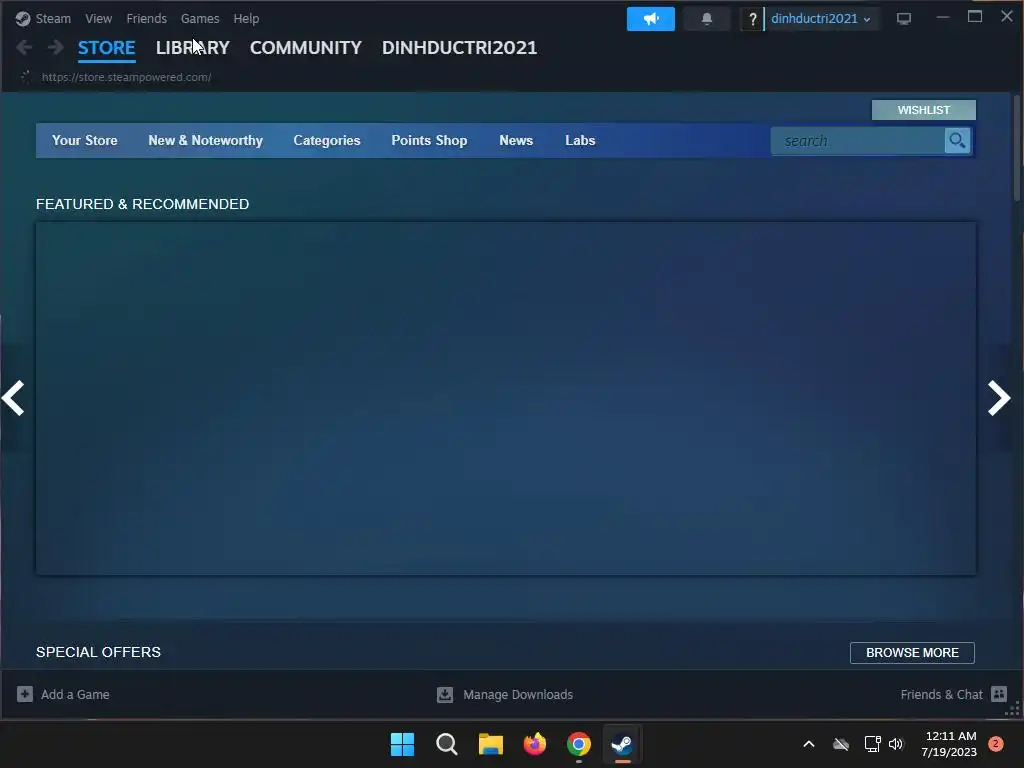Click the Add a Game label
This screenshot has width=1024, height=768.
75,694
